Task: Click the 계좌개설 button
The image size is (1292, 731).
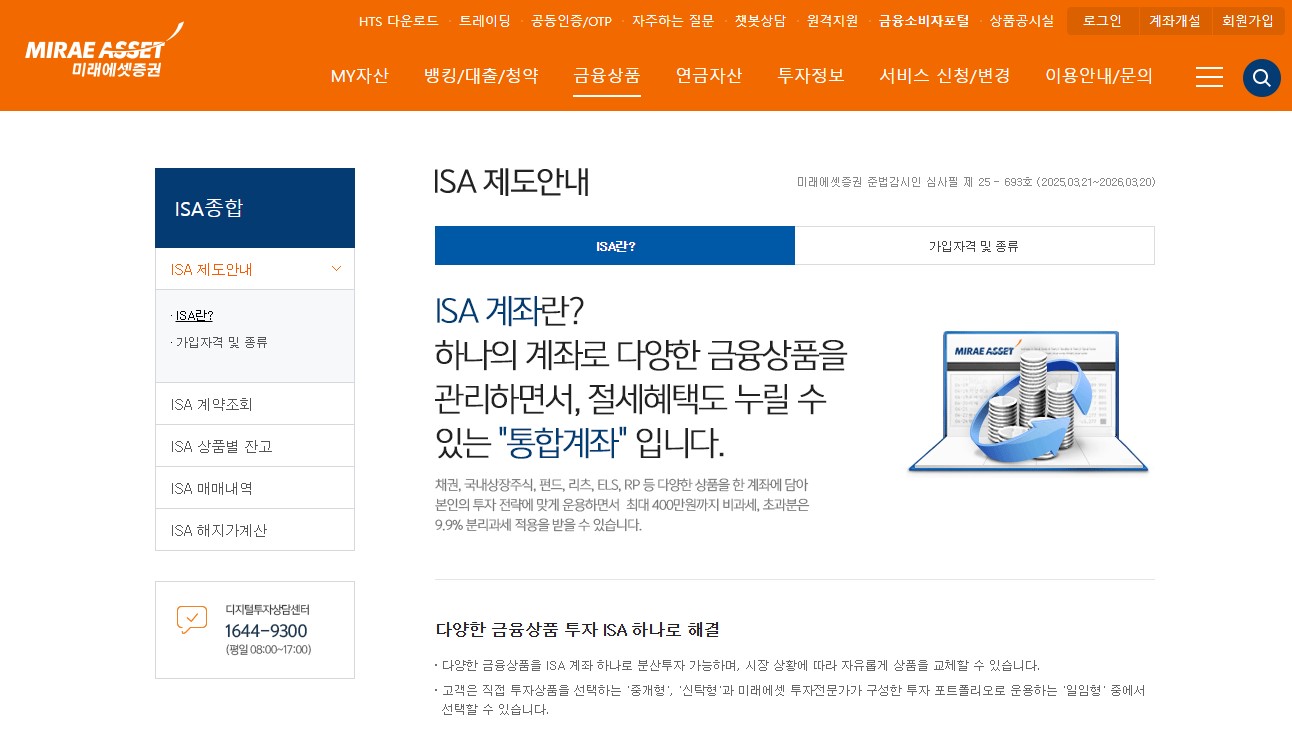Action: click(x=1175, y=21)
